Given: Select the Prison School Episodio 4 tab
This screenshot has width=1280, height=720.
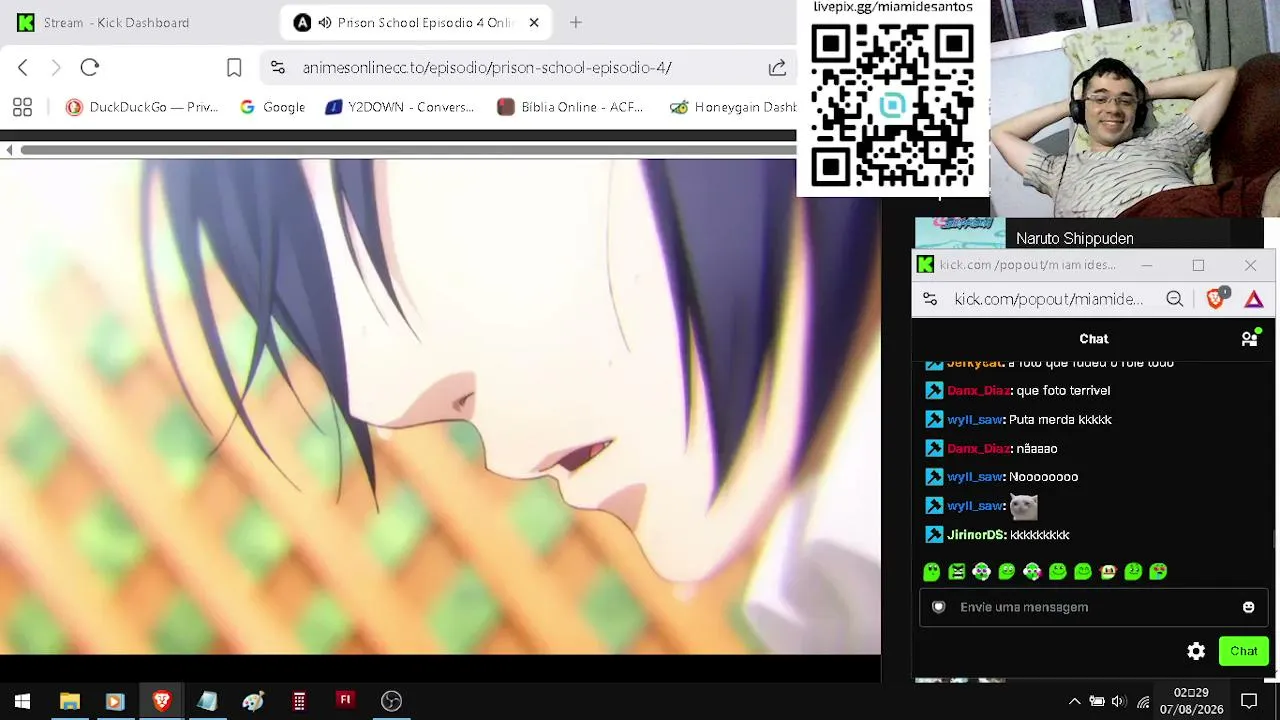Looking at the screenshot, I should pyautogui.click(x=418, y=22).
